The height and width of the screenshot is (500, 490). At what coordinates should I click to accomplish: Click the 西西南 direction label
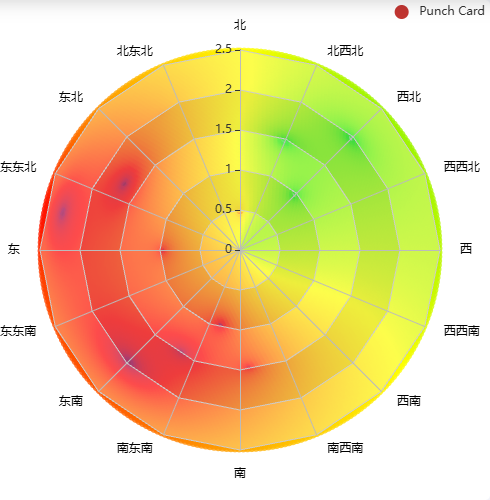coord(462,331)
